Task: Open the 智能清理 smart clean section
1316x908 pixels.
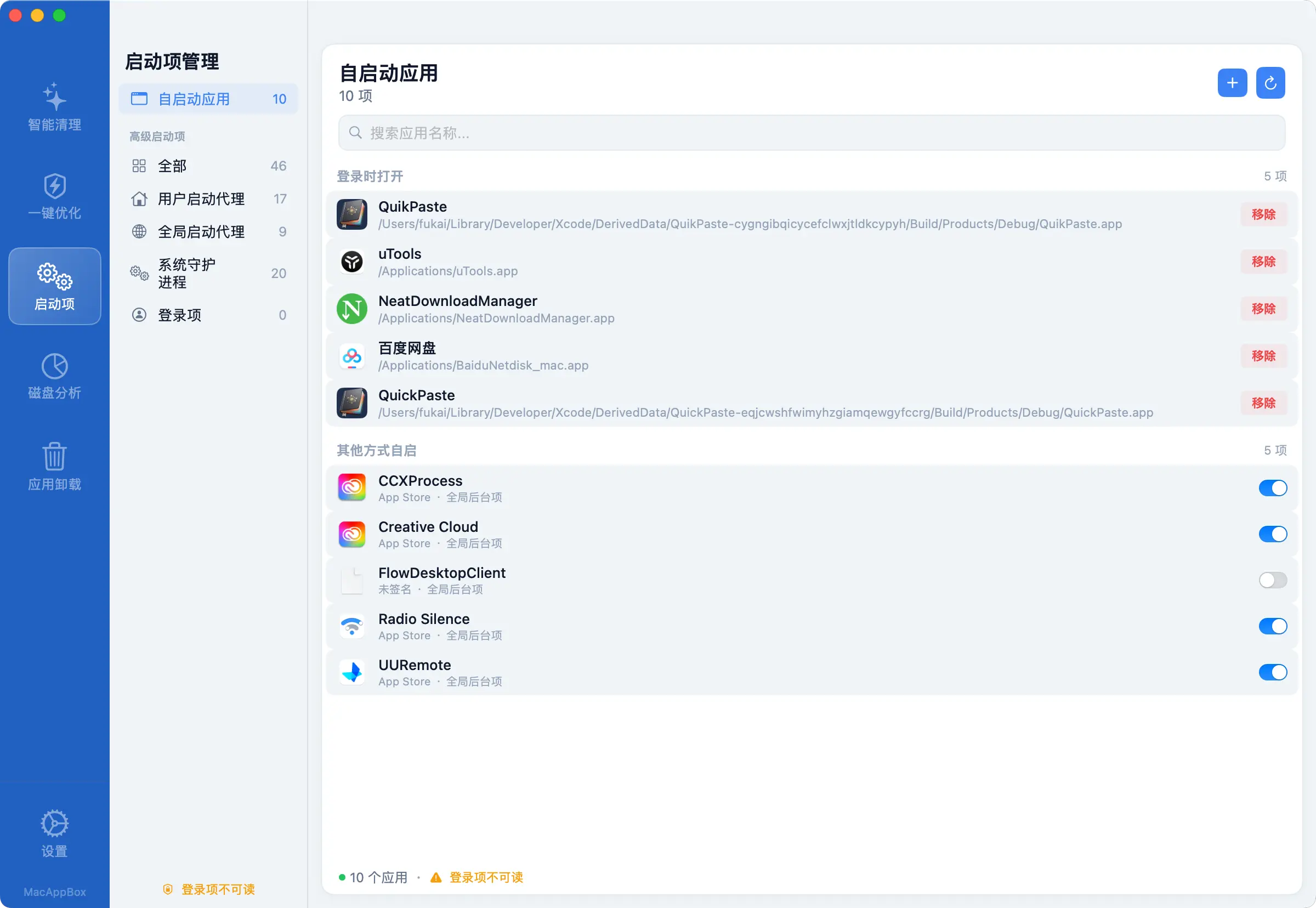Action: [x=55, y=107]
